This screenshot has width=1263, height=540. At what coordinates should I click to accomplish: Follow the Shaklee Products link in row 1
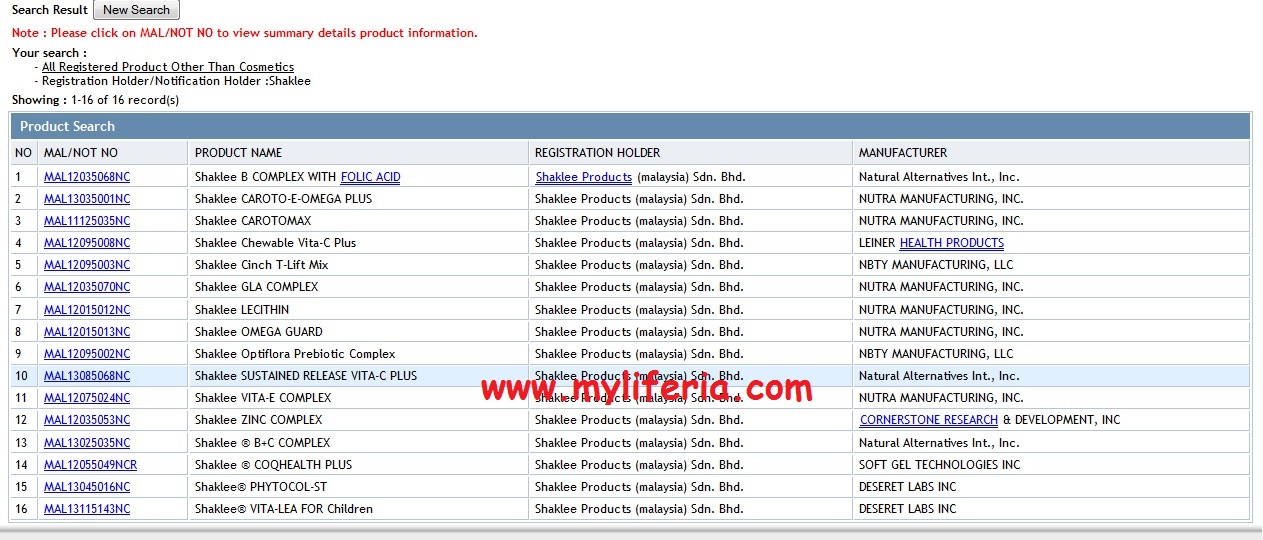coord(584,177)
